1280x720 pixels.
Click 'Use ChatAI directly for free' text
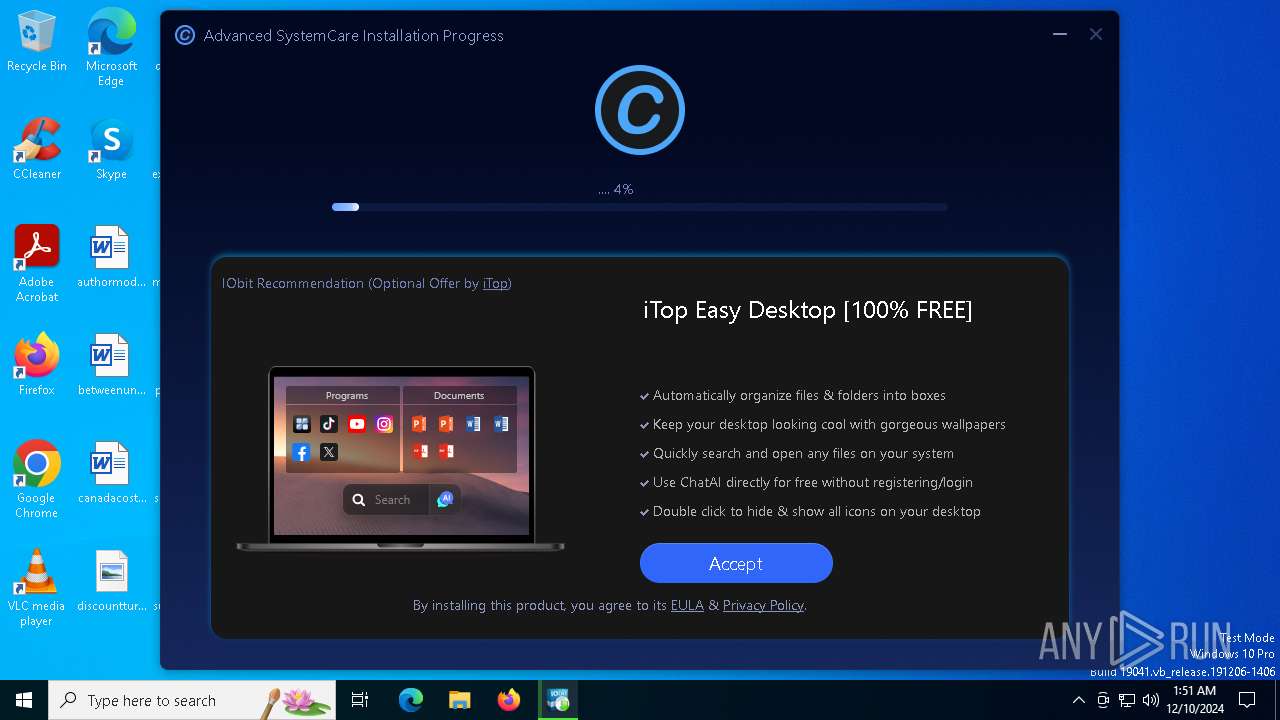click(813, 482)
